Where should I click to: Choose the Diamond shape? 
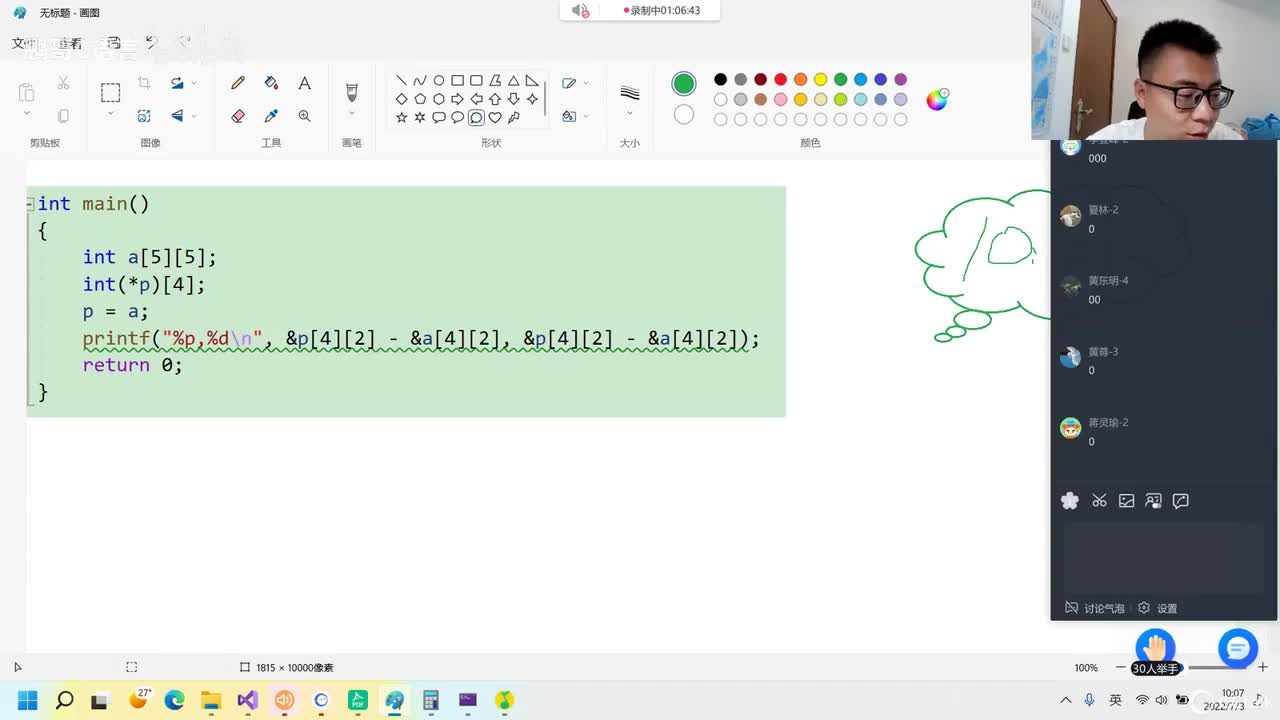401,99
